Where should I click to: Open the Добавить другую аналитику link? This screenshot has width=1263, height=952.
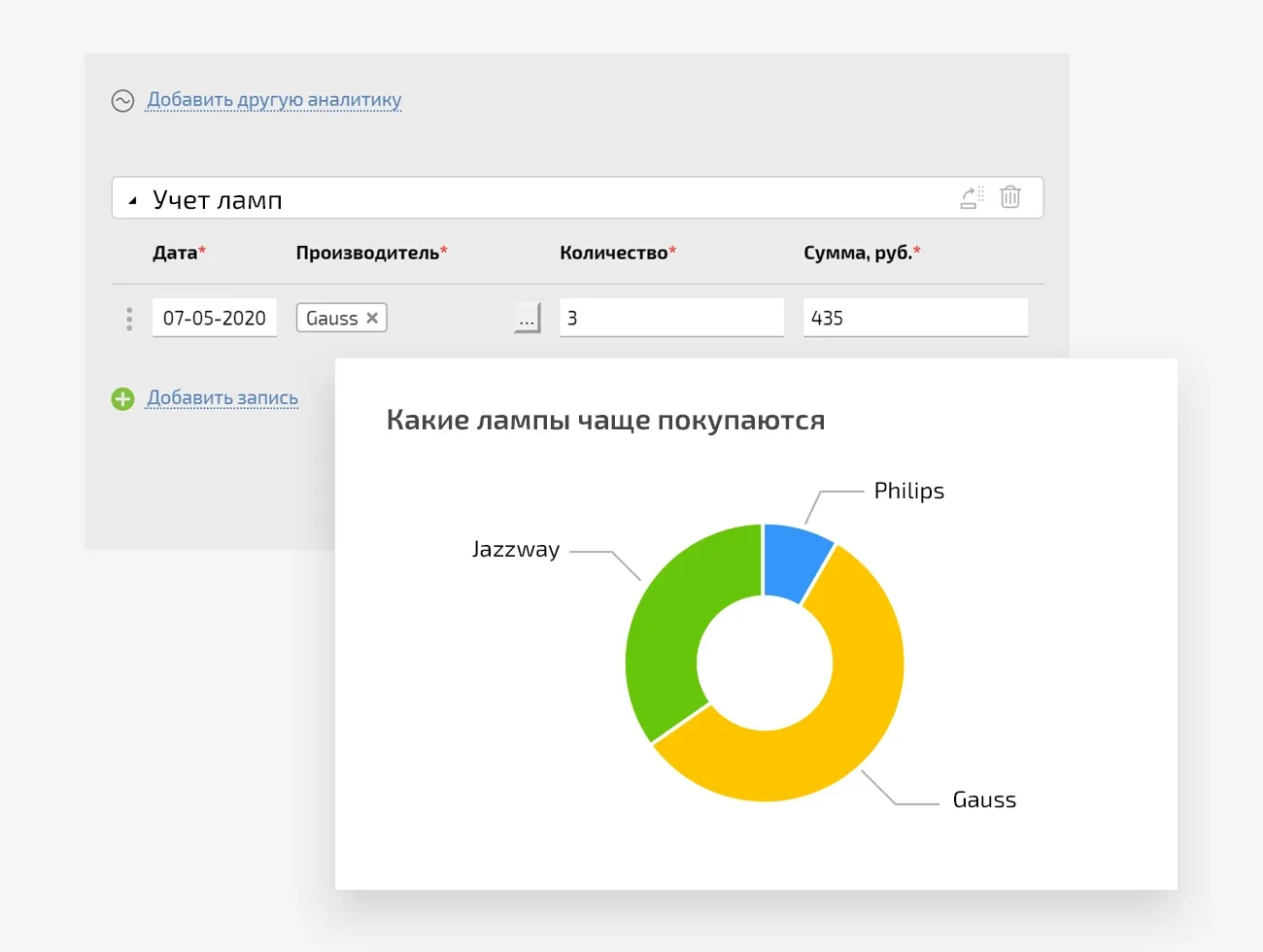pos(274,100)
